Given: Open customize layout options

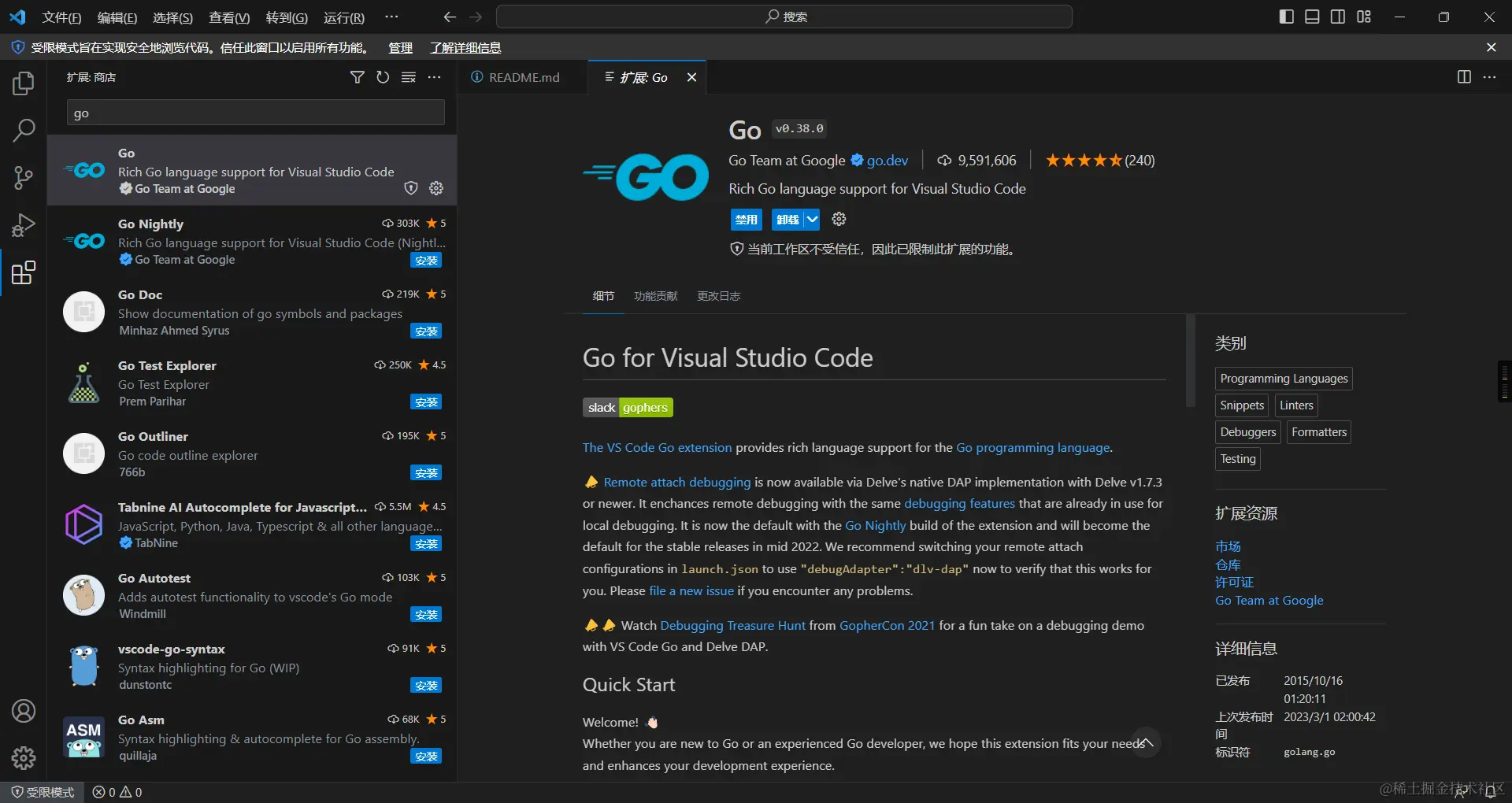Looking at the screenshot, I should 1364,17.
